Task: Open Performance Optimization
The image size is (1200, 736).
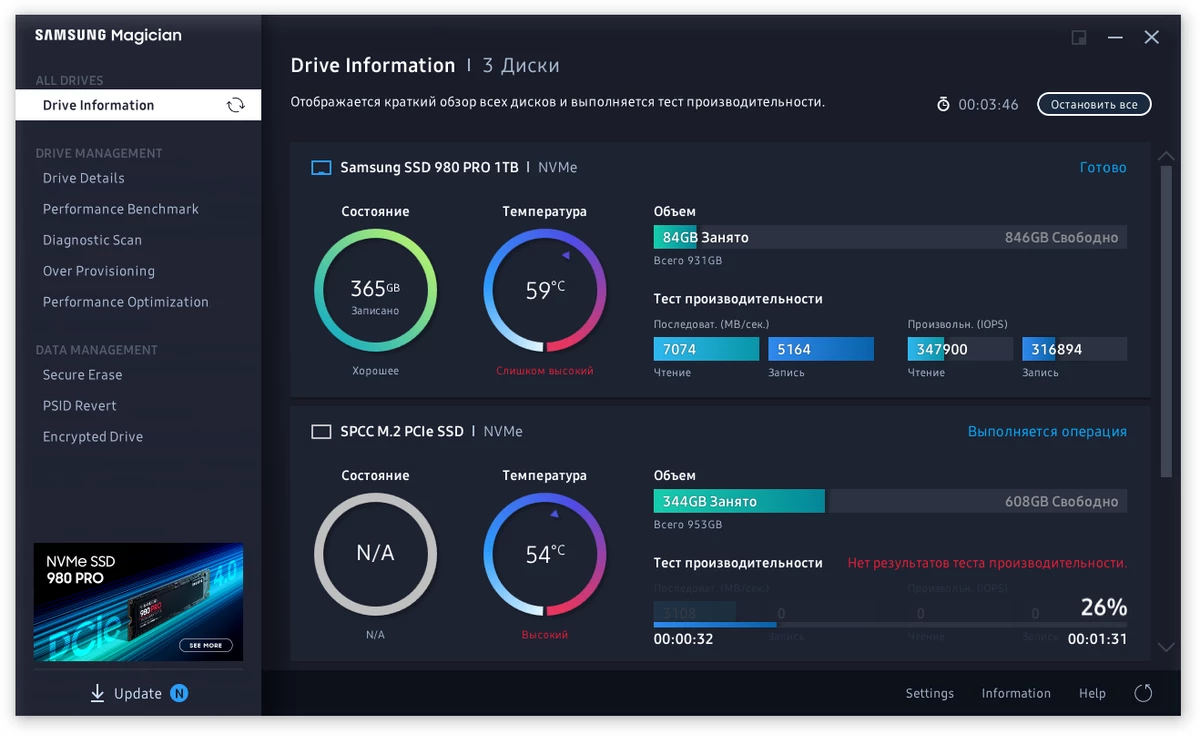Action: [x=126, y=302]
